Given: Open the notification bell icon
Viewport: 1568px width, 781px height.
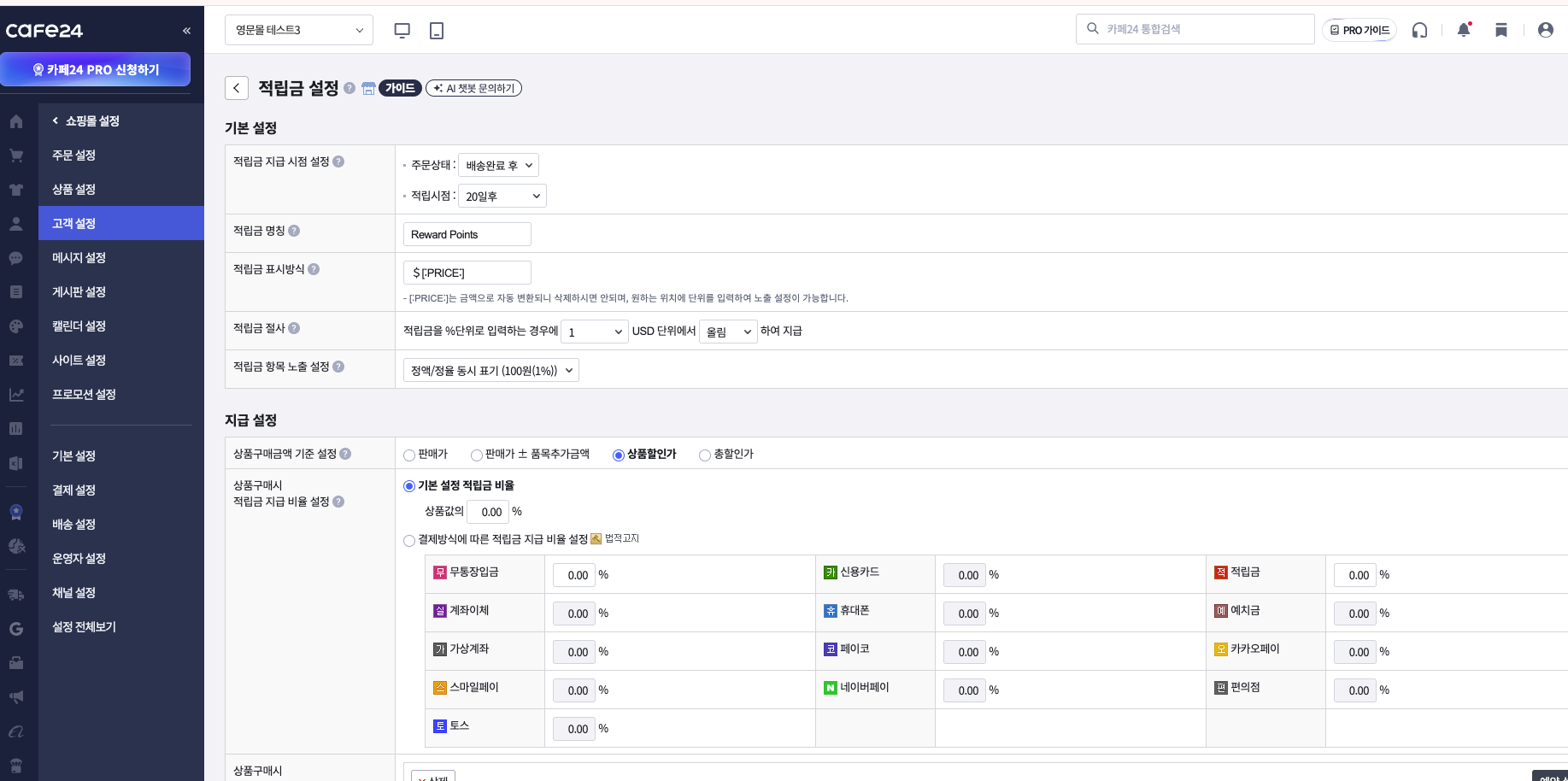Looking at the screenshot, I should click(1464, 30).
